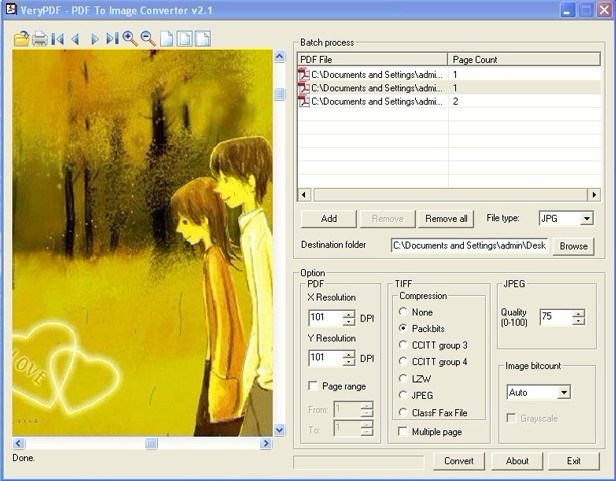Click the JPEG Quality 75 field

point(556,317)
